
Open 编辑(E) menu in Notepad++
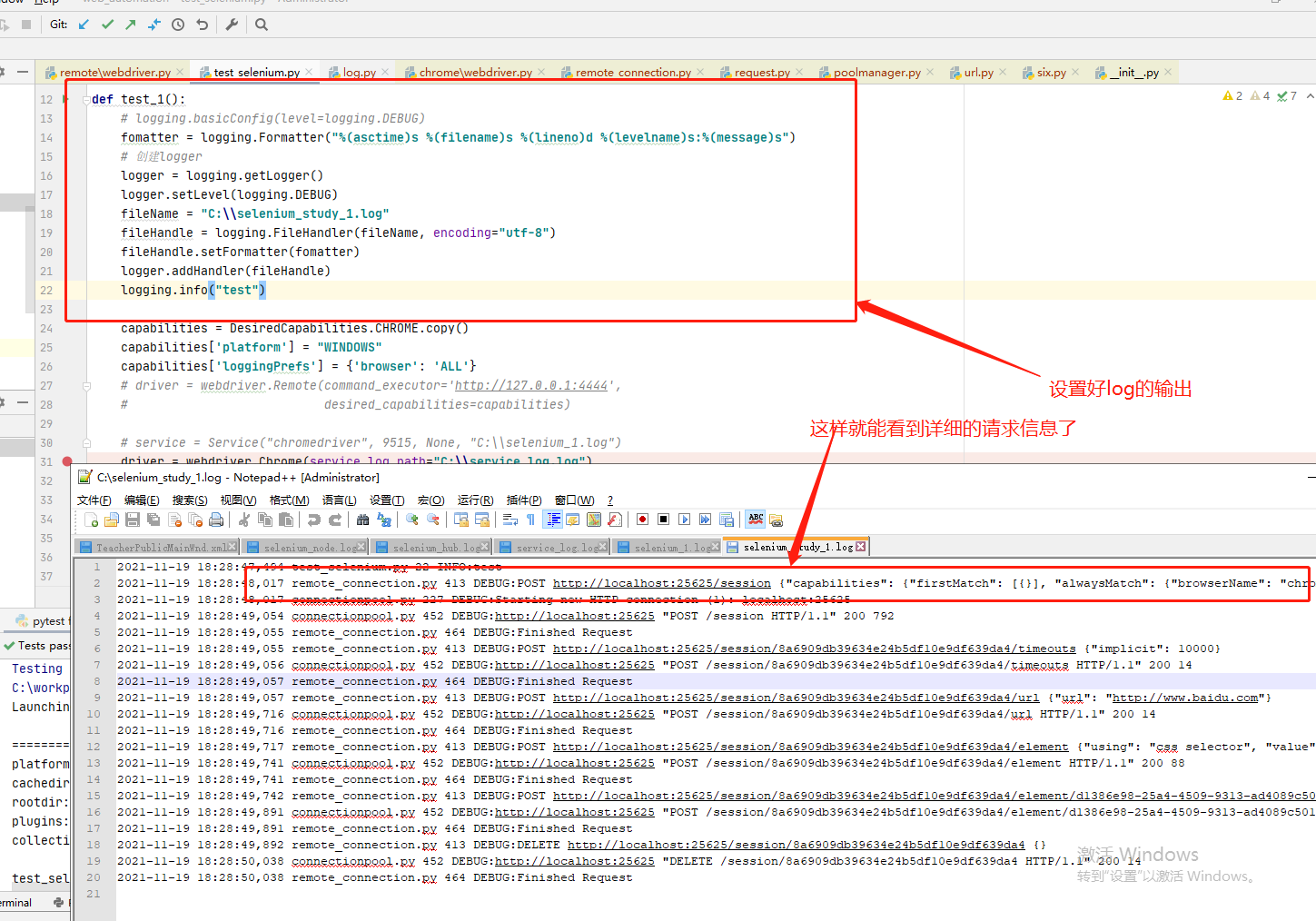coord(142,500)
